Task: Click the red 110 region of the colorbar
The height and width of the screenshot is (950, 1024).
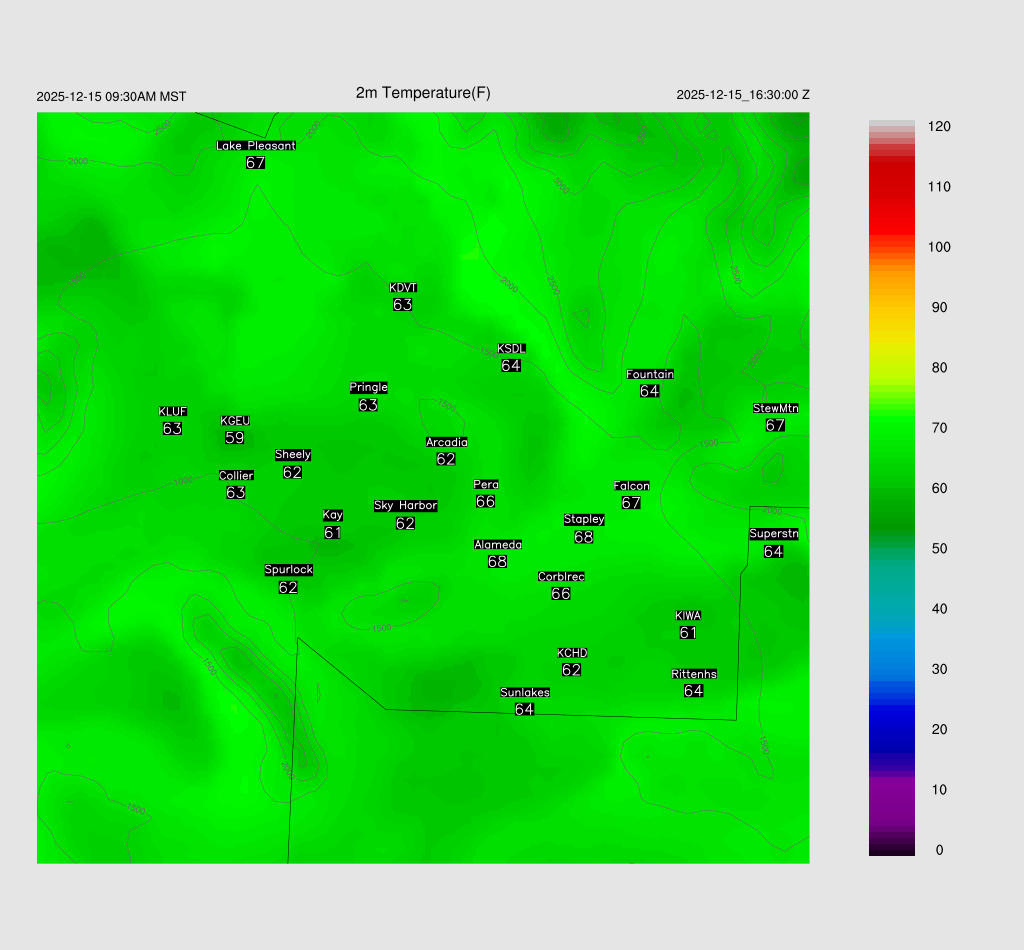Action: coord(891,187)
